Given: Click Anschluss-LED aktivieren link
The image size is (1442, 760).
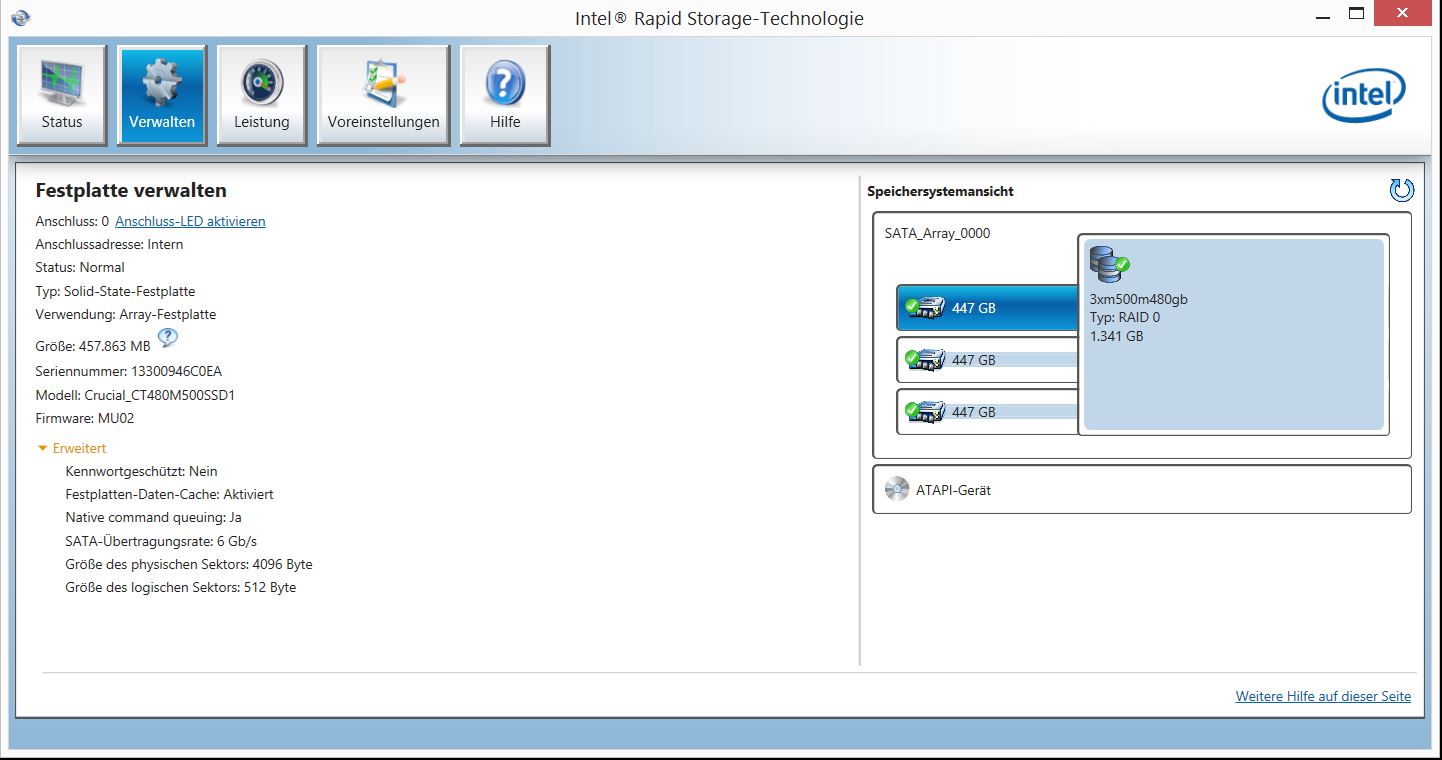Looking at the screenshot, I should pos(190,221).
